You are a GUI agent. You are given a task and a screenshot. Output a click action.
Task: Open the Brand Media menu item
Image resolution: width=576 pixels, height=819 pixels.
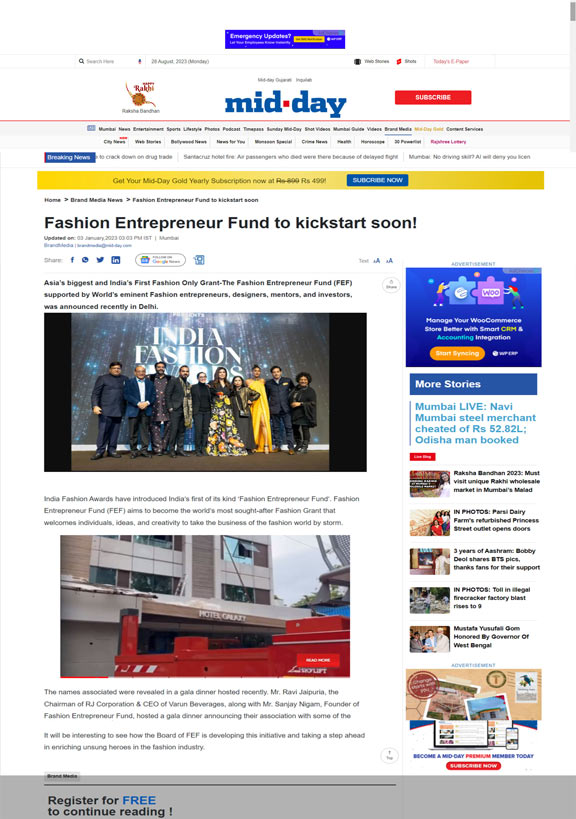point(398,129)
